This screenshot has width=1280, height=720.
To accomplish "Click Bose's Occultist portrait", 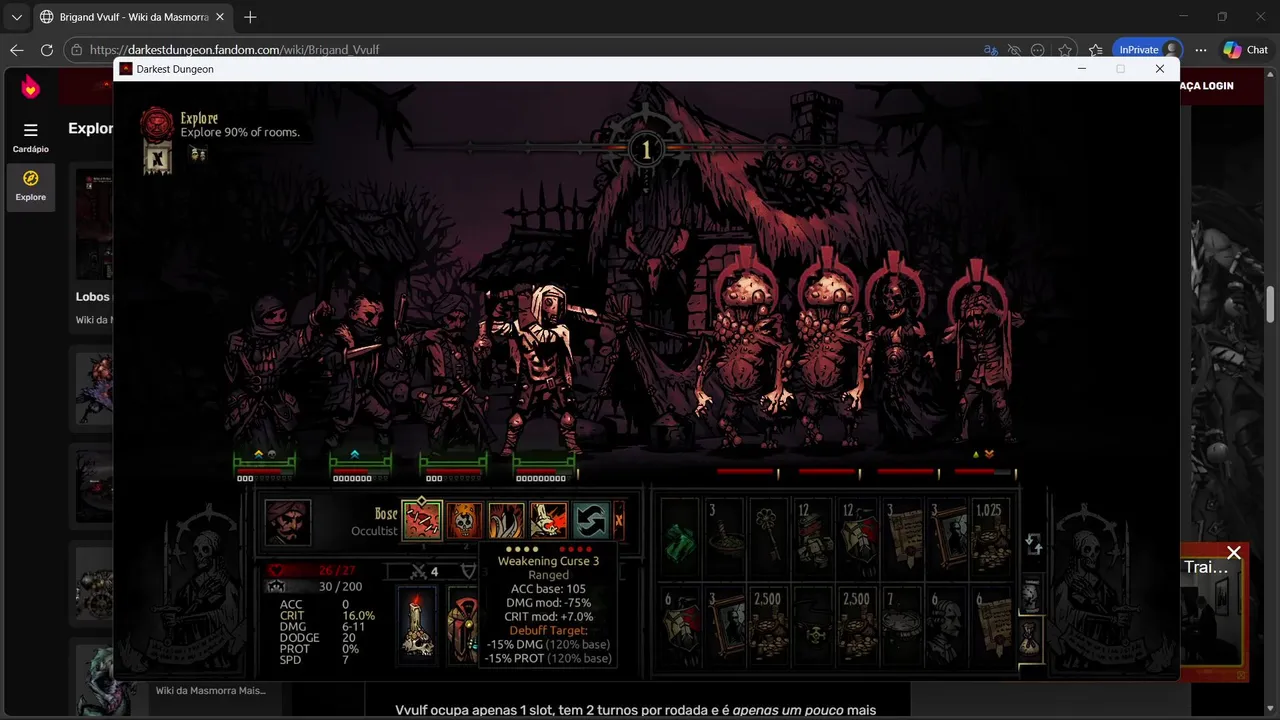I will [288, 523].
